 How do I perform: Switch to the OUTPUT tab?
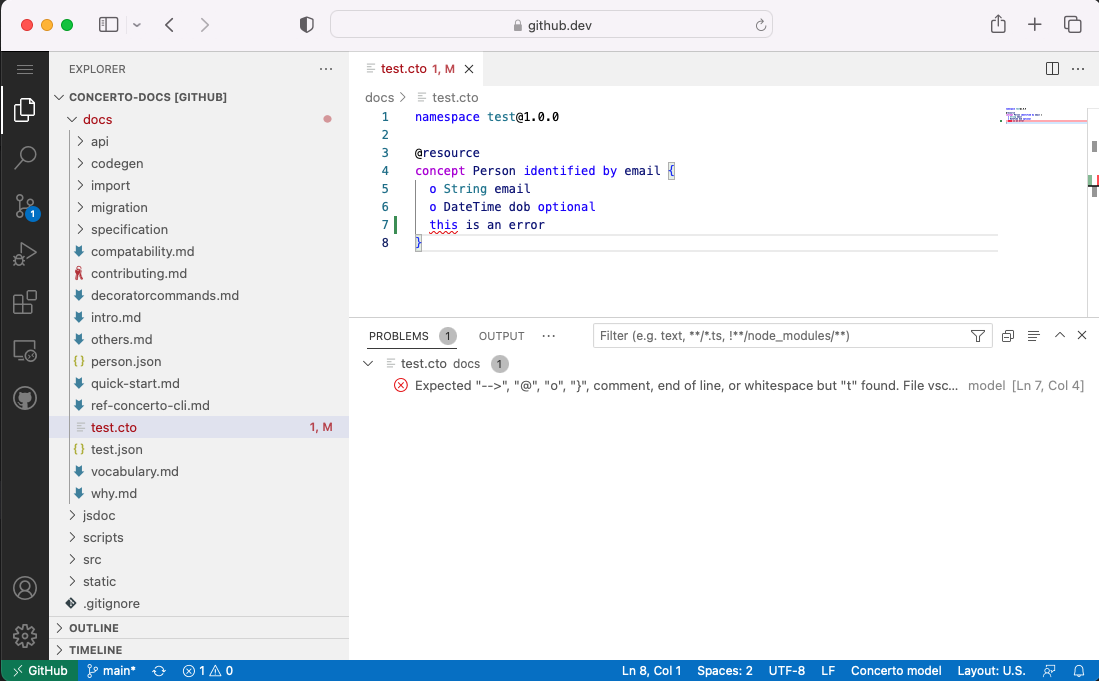pyautogui.click(x=501, y=336)
